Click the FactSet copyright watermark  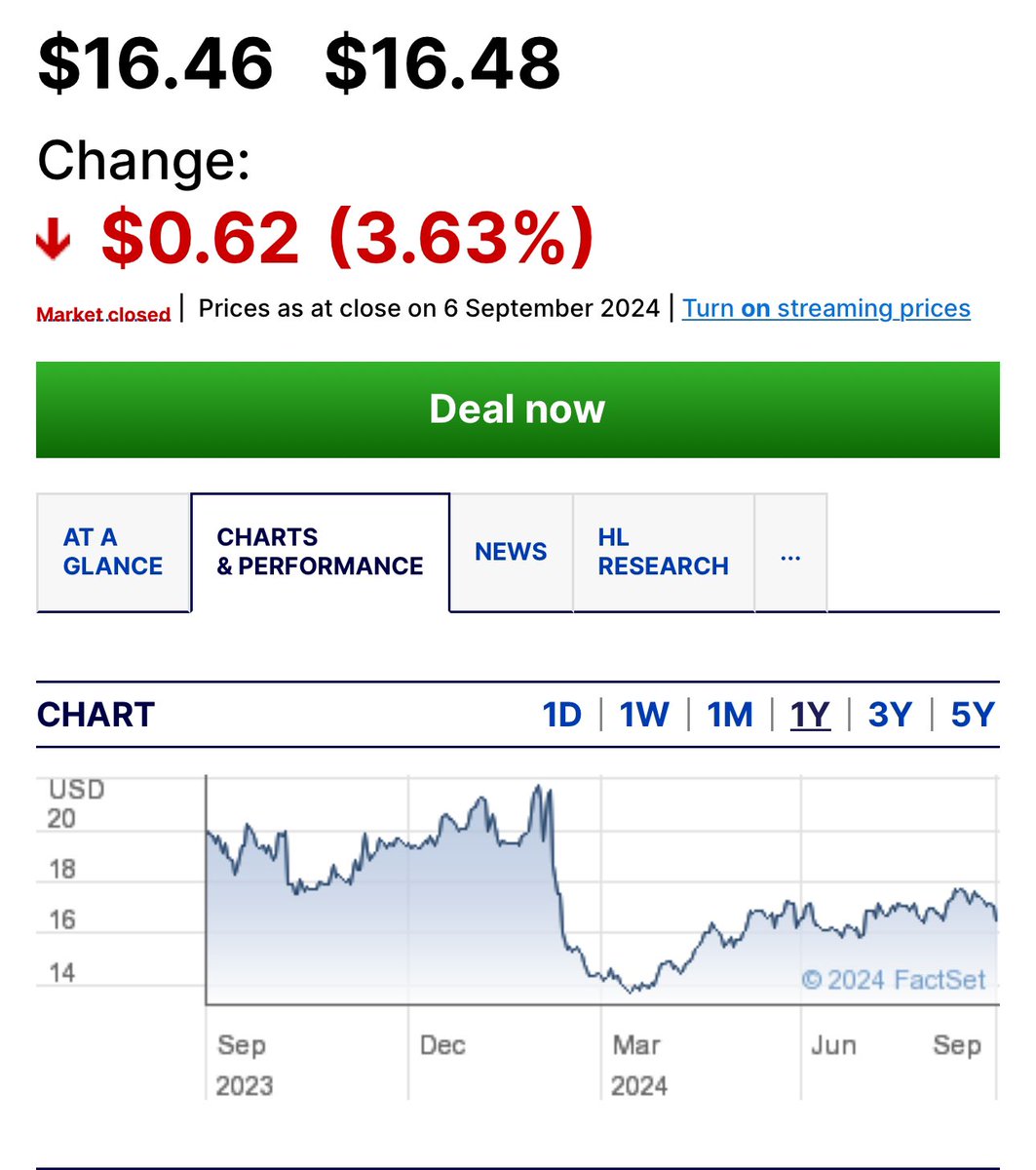(894, 979)
